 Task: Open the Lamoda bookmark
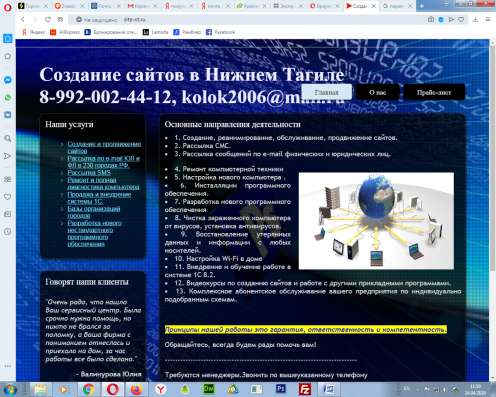156,32
